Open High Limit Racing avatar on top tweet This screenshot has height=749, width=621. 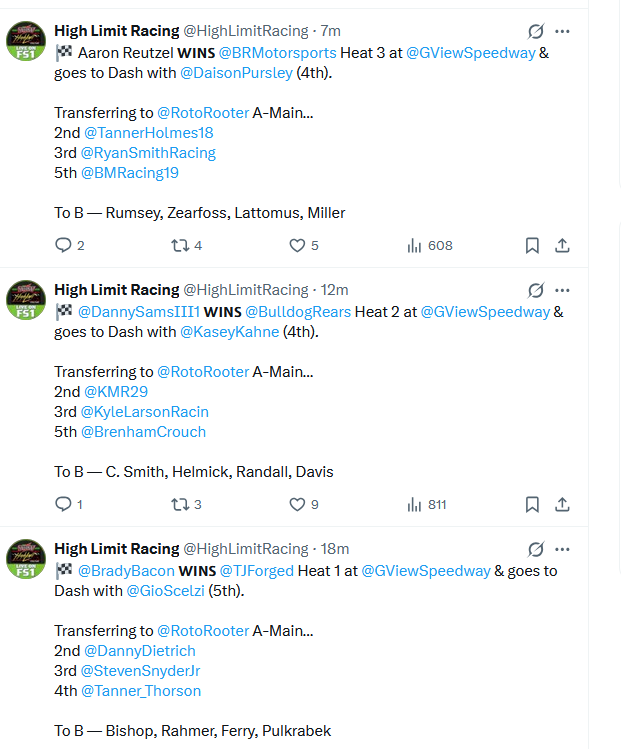click(x=26, y=41)
